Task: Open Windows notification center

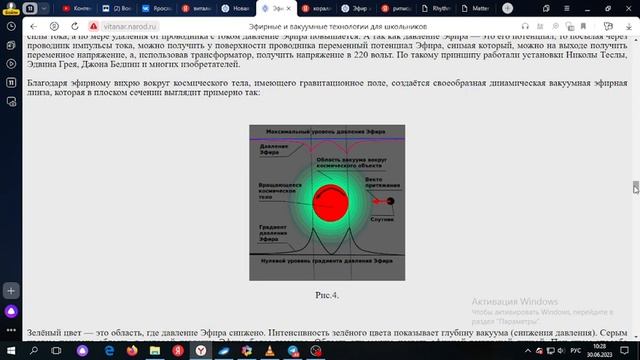Action: (624, 351)
